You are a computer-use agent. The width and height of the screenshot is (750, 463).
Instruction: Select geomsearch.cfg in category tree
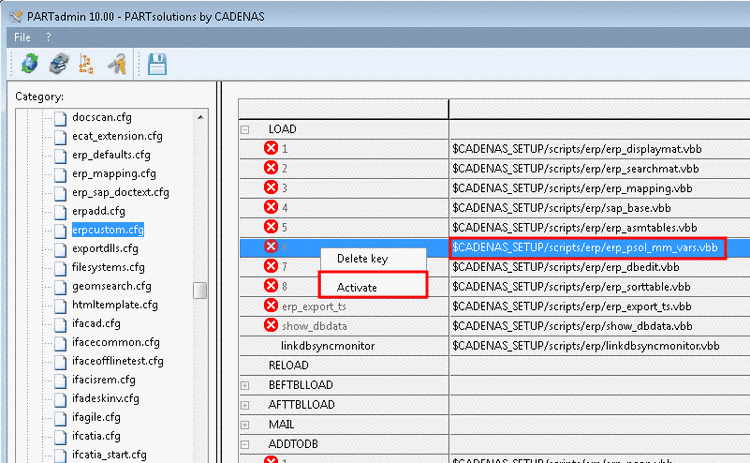coord(112,286)
